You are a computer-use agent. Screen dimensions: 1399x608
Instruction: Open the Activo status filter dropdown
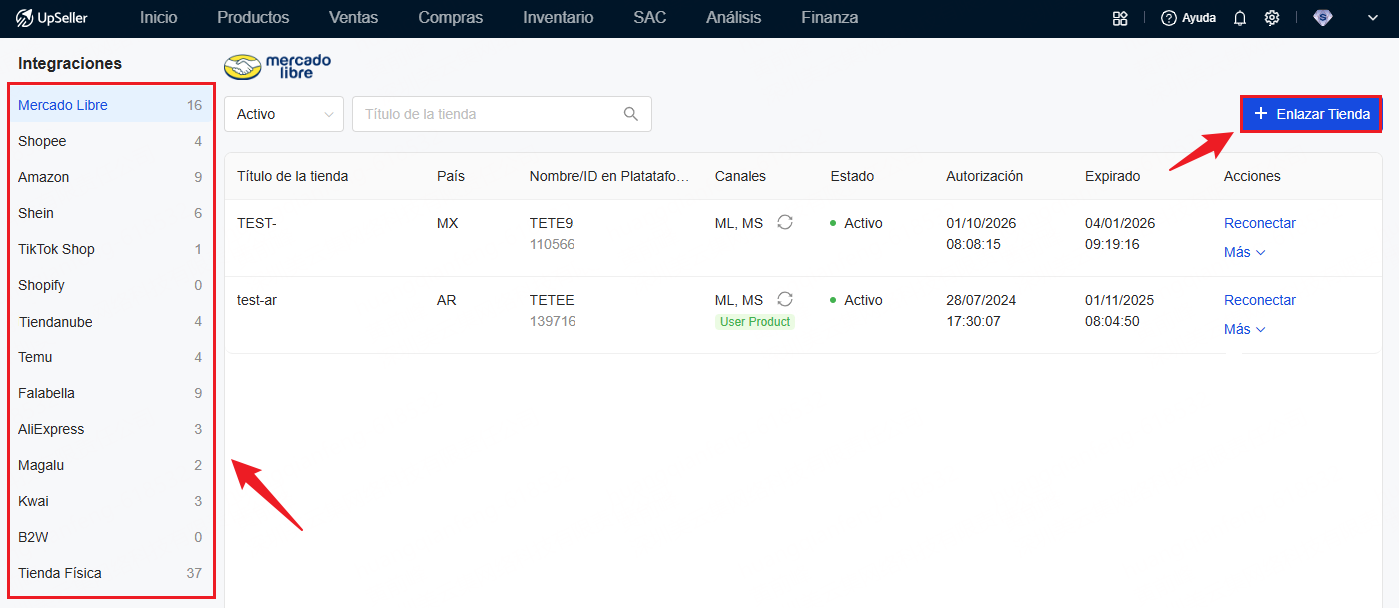(284, 114)
